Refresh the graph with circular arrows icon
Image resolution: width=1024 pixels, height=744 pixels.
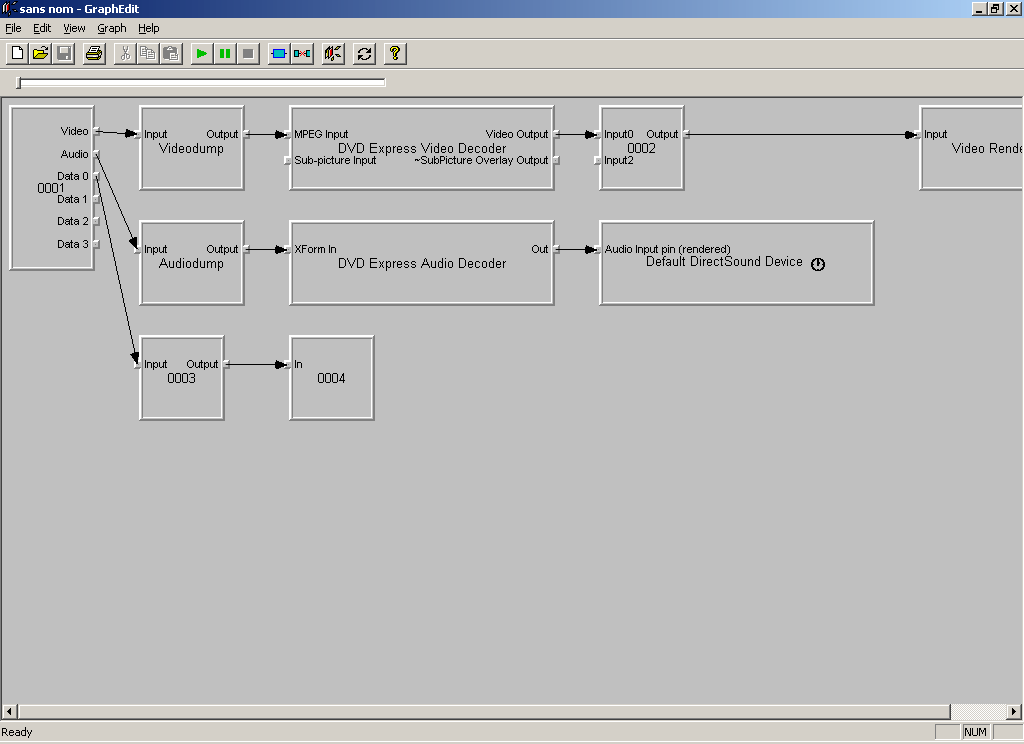coord(364,54)
